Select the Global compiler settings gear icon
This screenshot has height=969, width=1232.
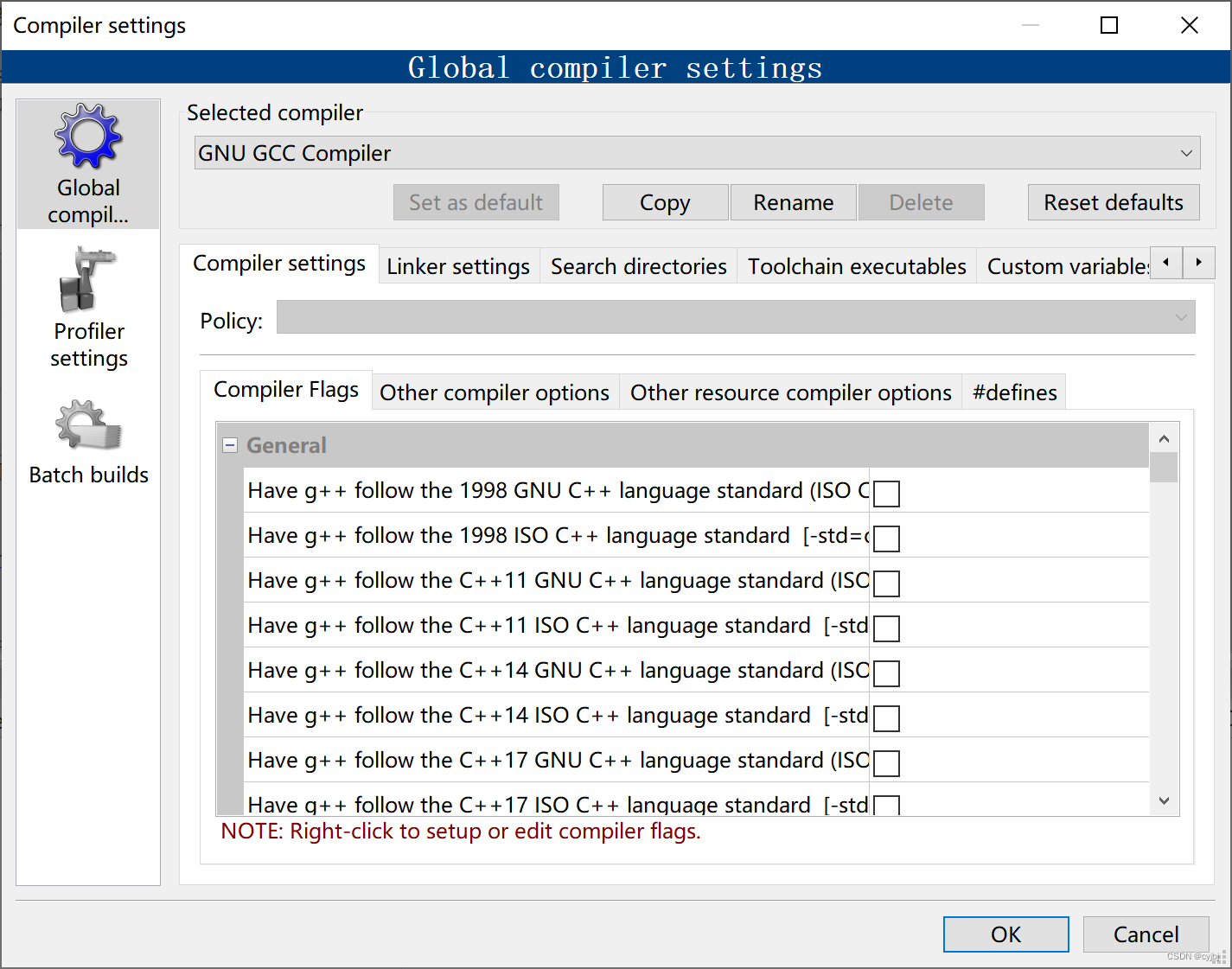tap(88, 137)
